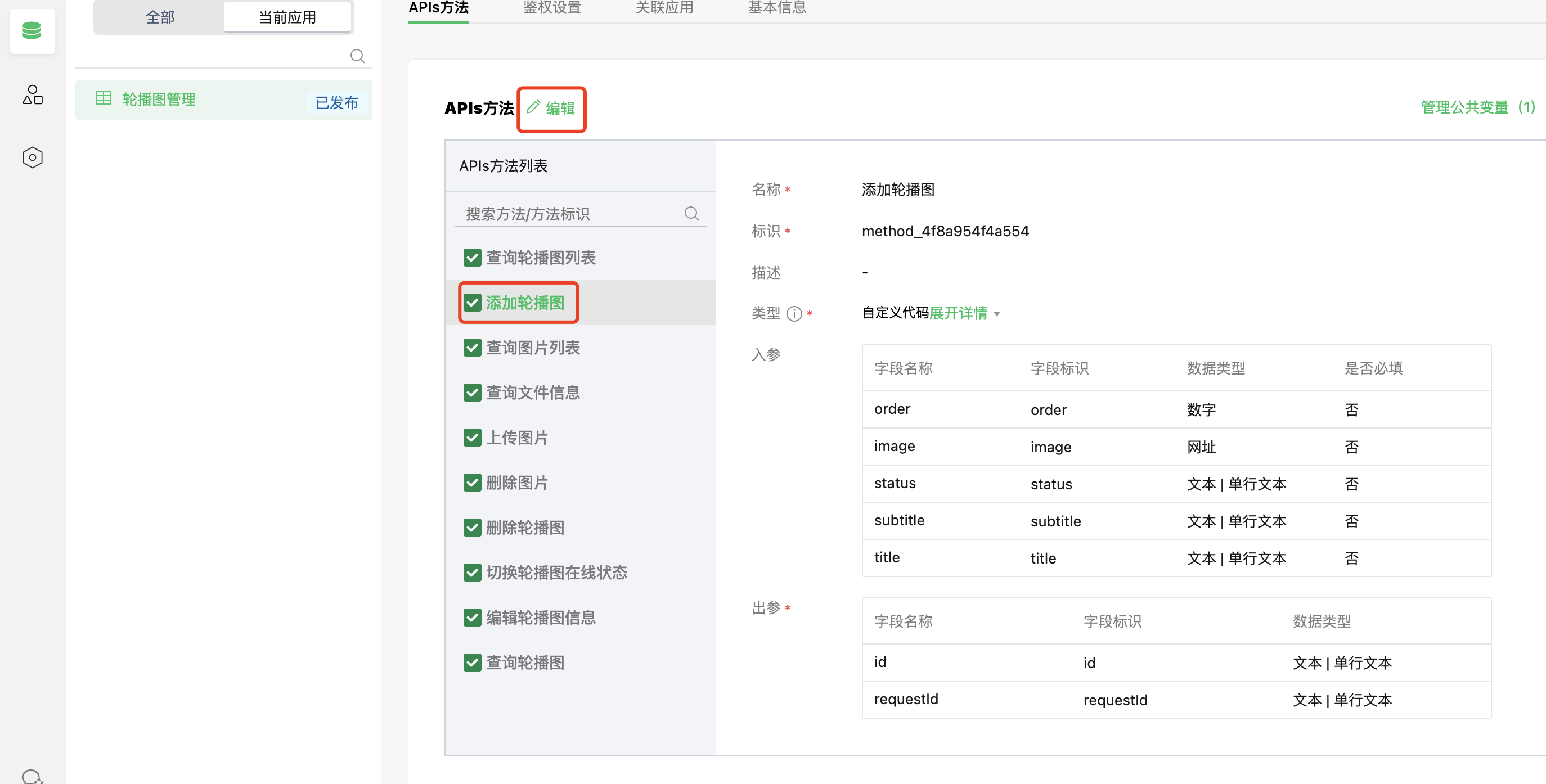Viewport: 1546px width, 784px height.
Task: Select 切换轮播图在线状态 method in list
Action: coord(556,573)
